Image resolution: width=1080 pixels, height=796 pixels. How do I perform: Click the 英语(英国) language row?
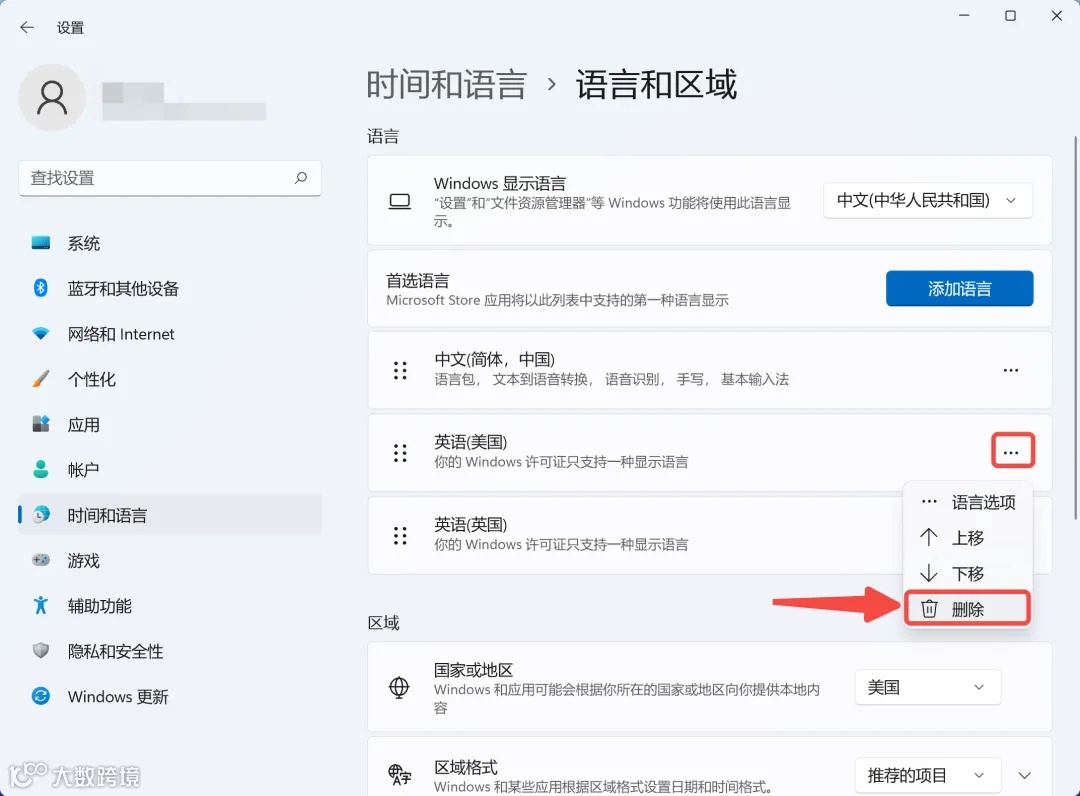click(709, 535)
